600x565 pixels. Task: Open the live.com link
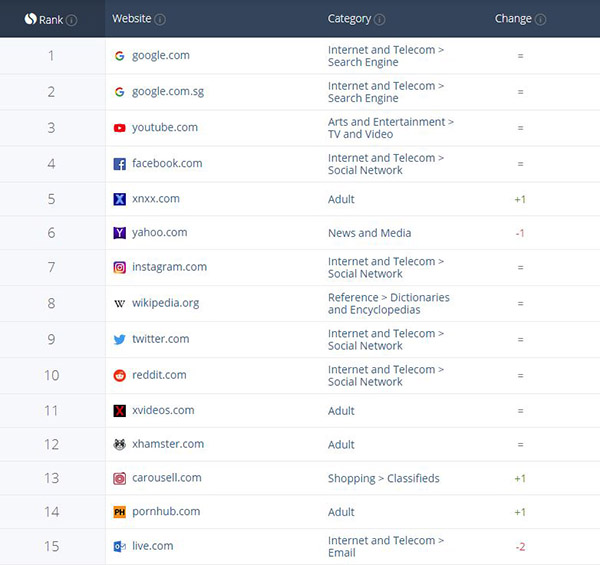tap(153, 546)
